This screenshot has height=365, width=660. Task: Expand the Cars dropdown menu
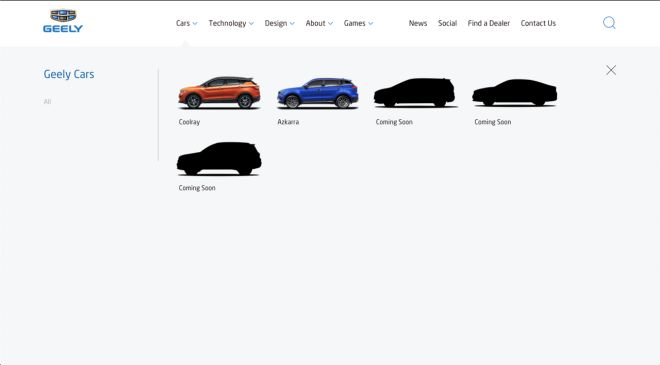(x=186, y=23)
